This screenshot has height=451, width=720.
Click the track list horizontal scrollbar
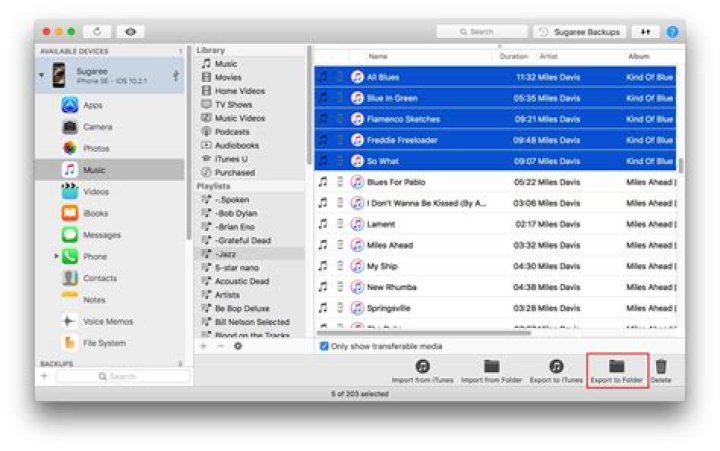(x=423, y=333)
